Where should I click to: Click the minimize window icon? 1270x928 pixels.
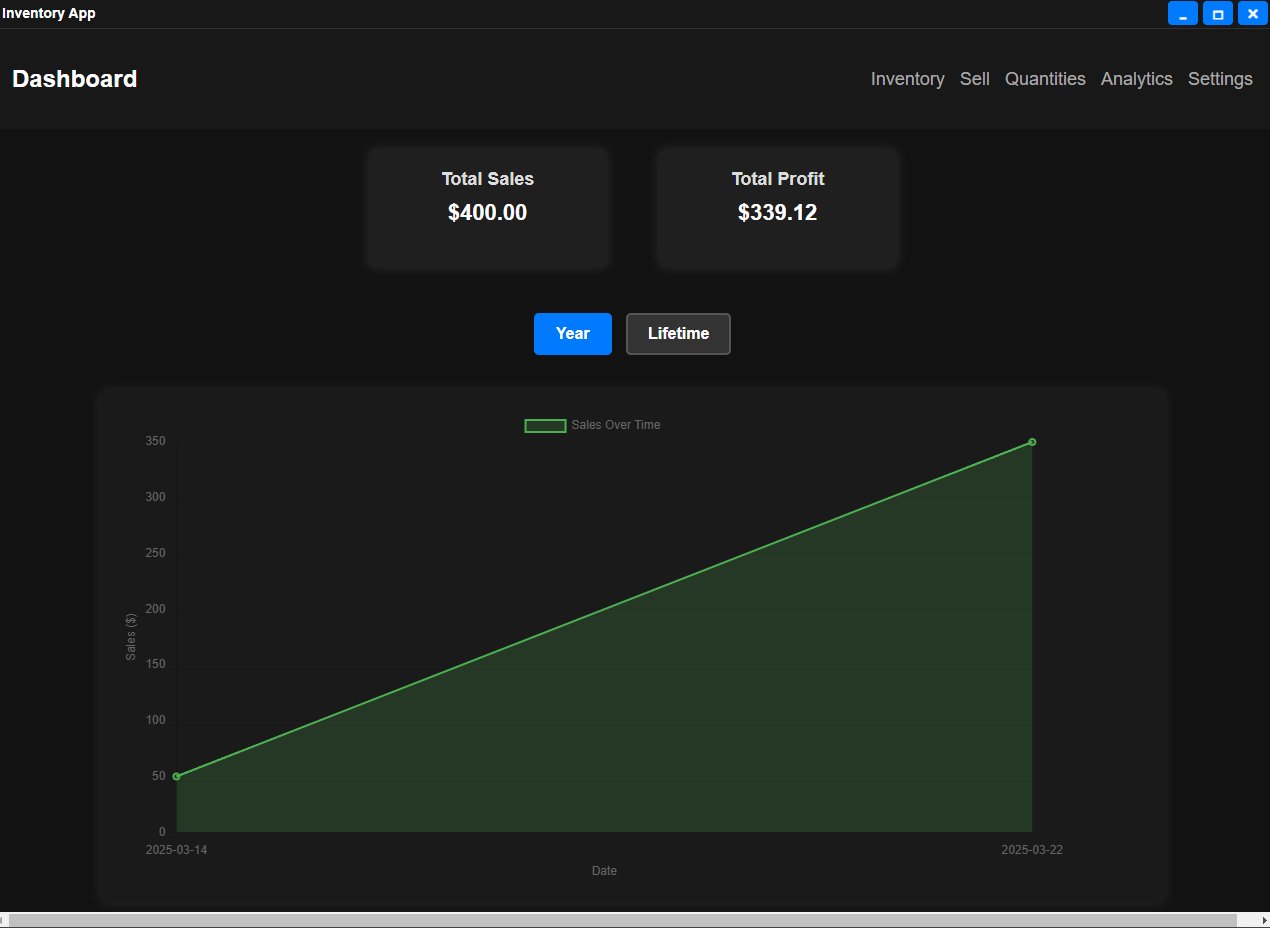[x=1182, y=13]
